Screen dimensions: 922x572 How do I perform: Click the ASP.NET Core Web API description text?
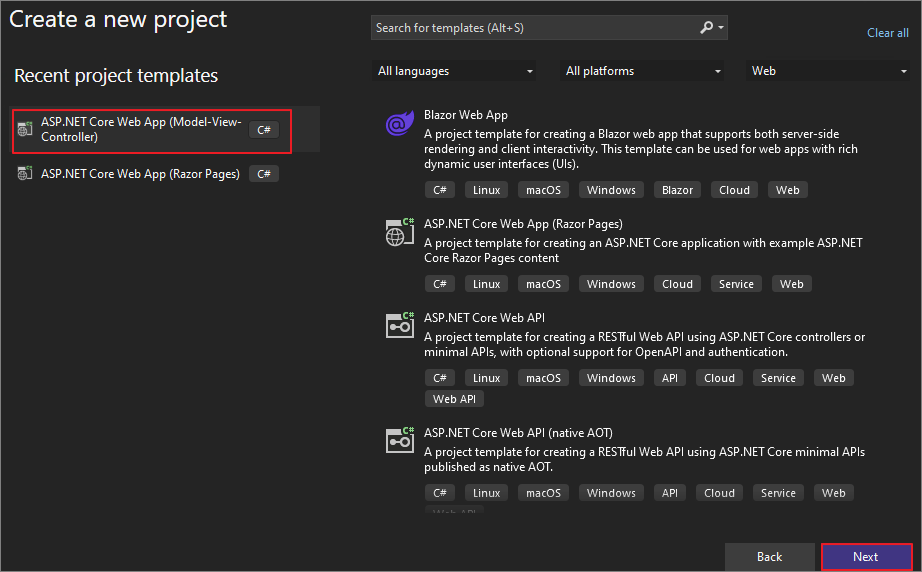(644, 344)
